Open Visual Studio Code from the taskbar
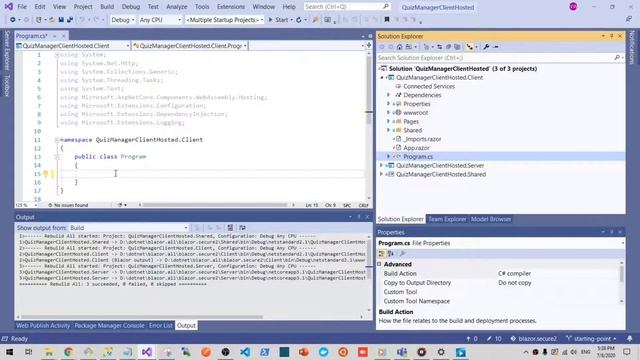Screen dimensions: 640x360 pyautogui.click(x=245, y=352)
